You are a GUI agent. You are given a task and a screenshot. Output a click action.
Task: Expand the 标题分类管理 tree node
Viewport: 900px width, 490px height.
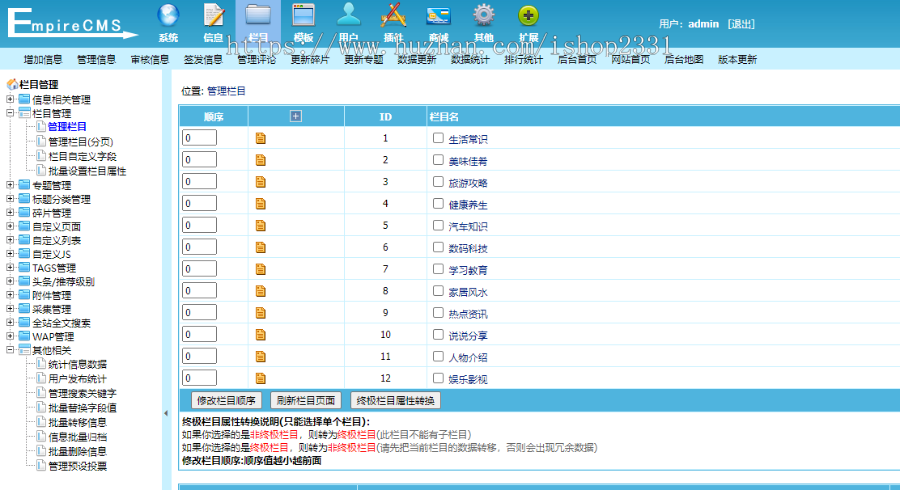[x=10, y=199]
